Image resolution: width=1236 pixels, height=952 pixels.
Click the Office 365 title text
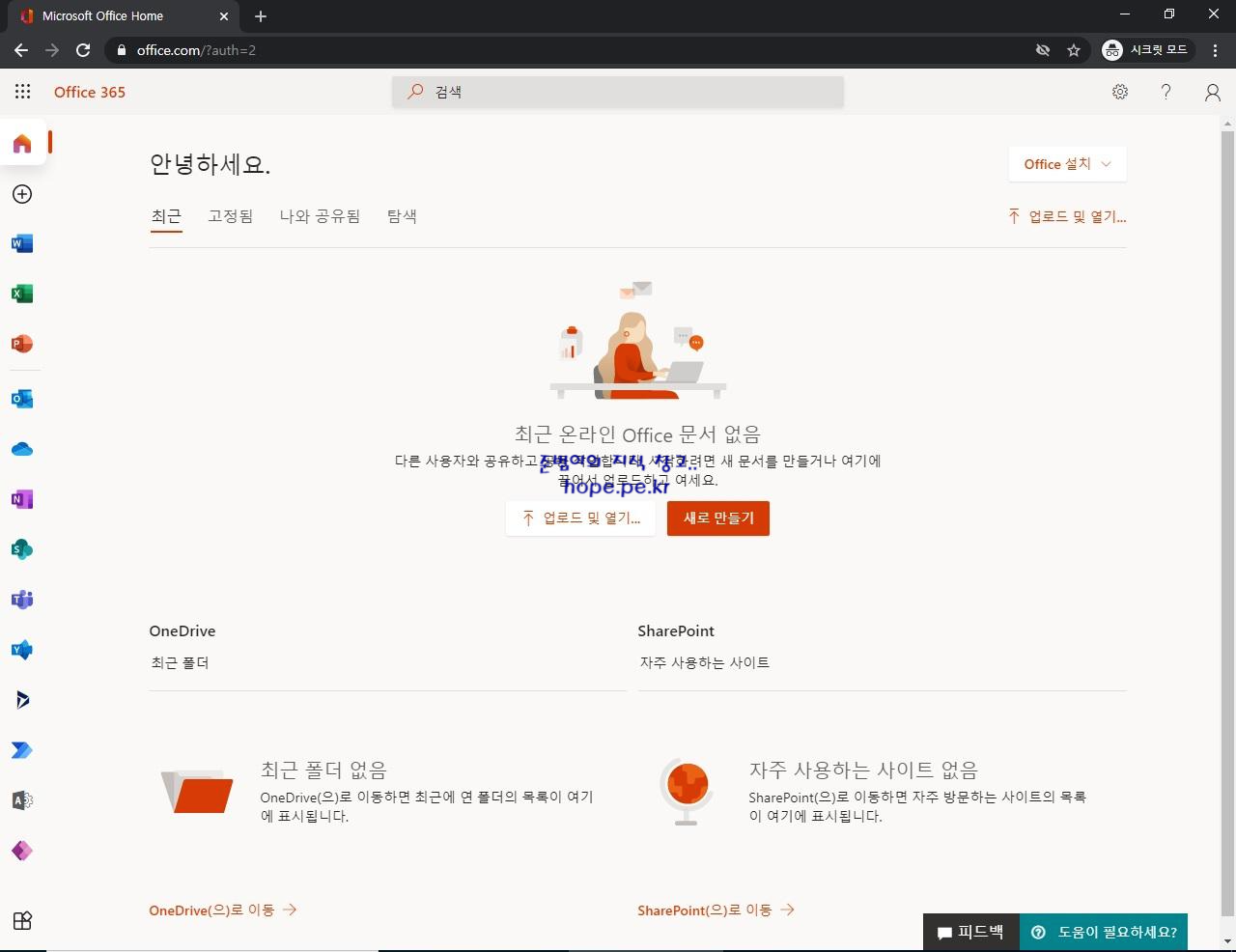click(90, 92)
